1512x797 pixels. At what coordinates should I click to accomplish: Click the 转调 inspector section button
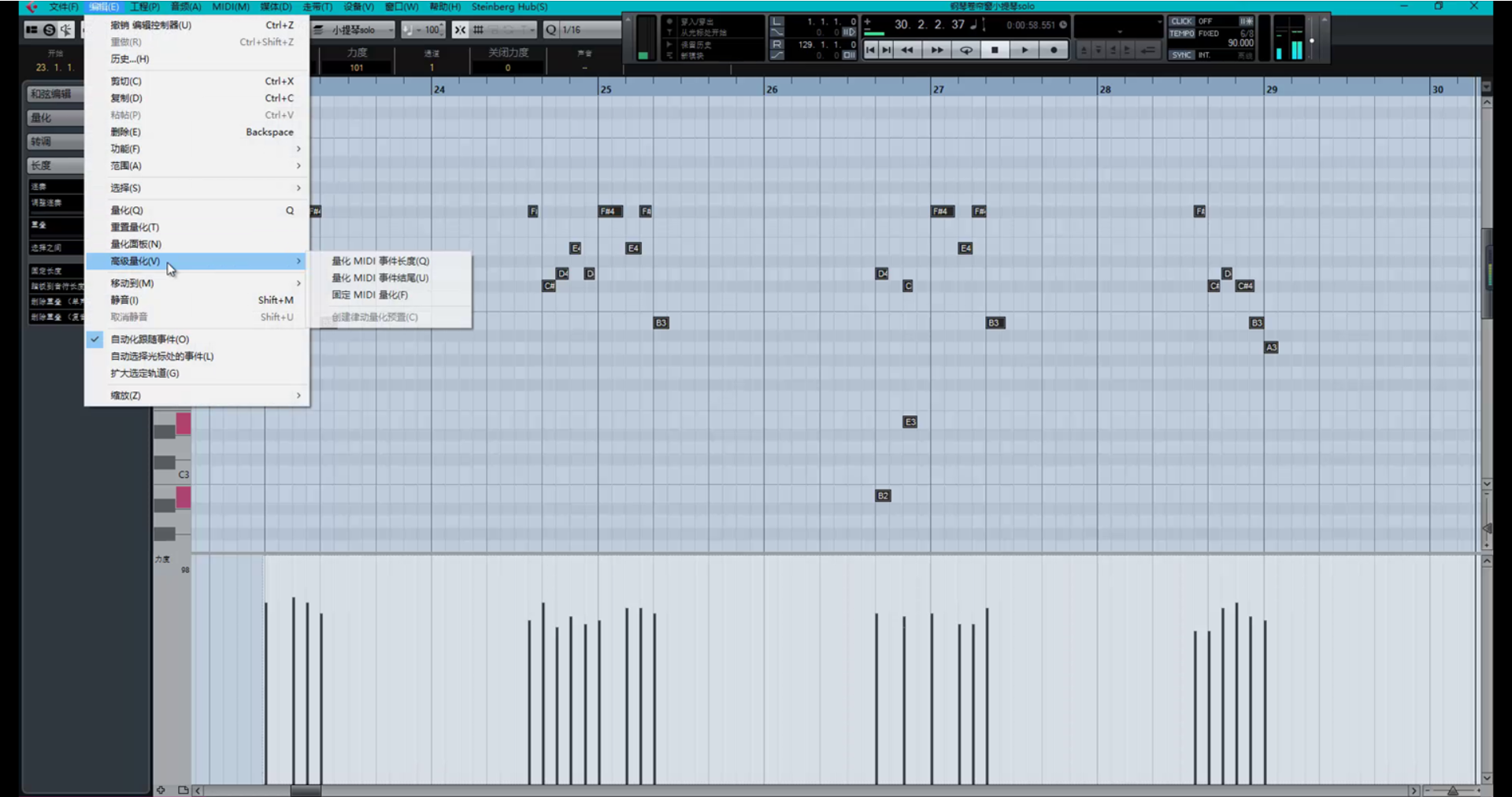[x=55, y=142]
